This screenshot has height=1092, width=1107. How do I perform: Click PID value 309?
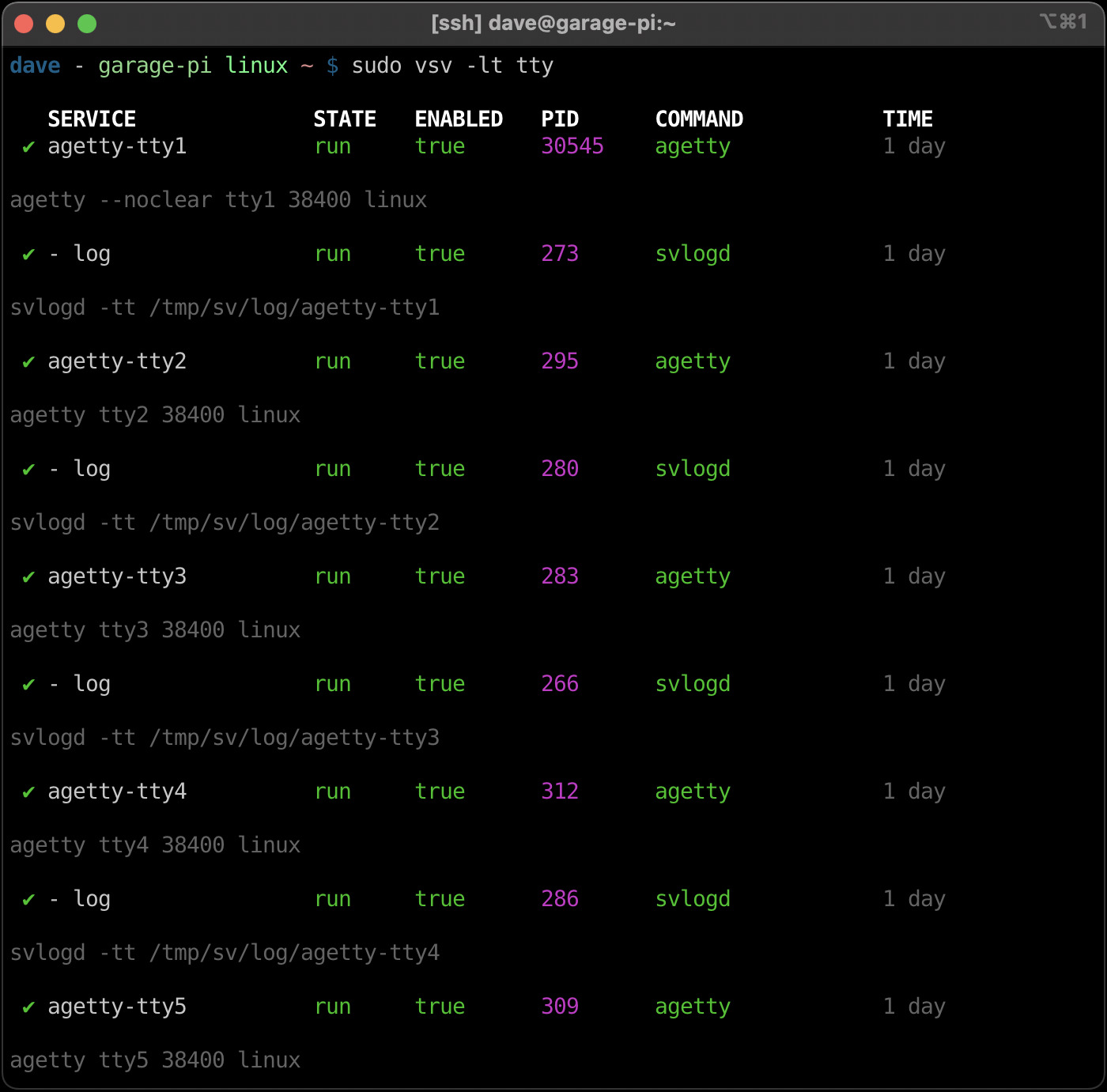coord(560,1007)
